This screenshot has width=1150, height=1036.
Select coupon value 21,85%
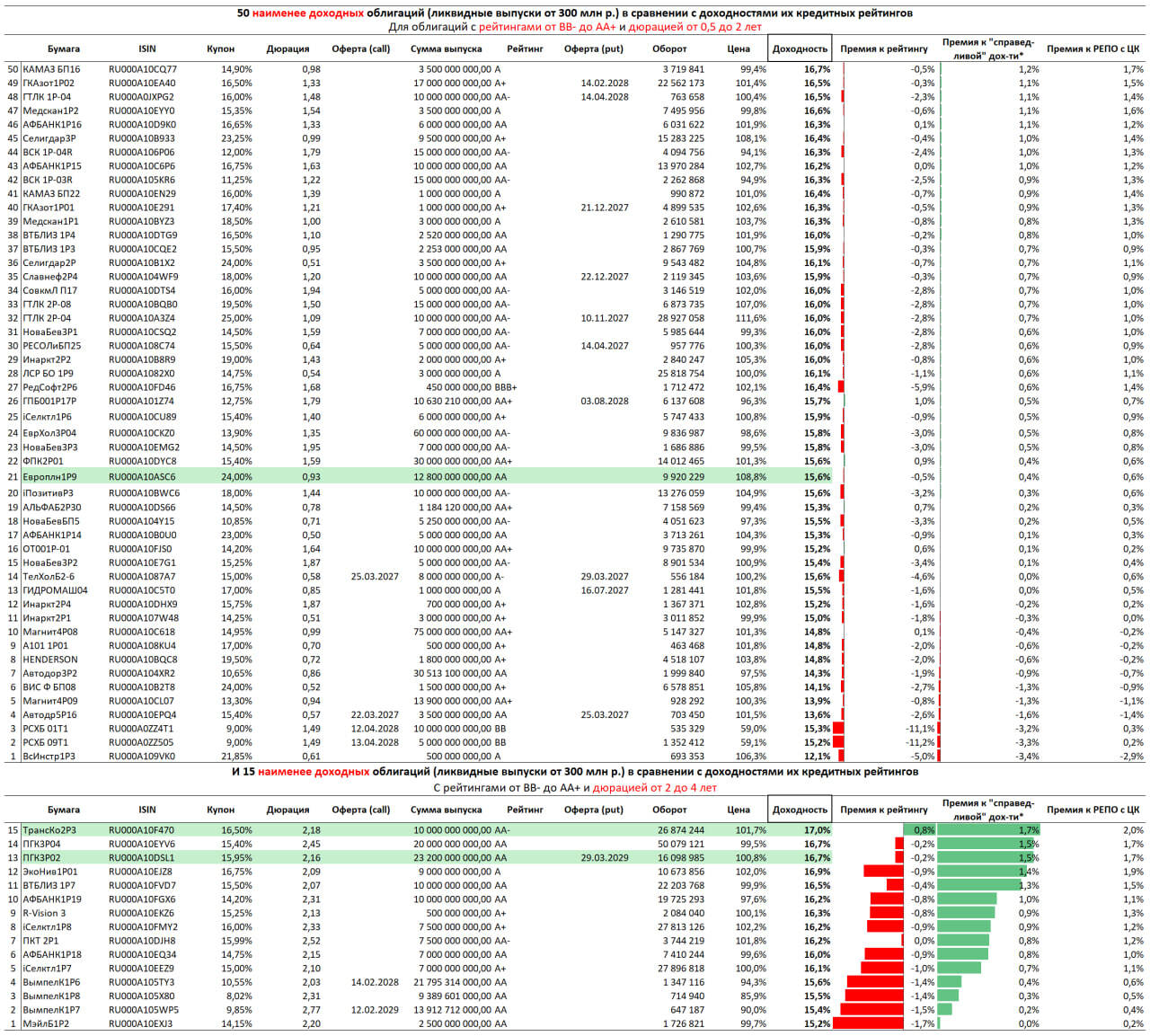pyautogui.click(x=236, y=757)
